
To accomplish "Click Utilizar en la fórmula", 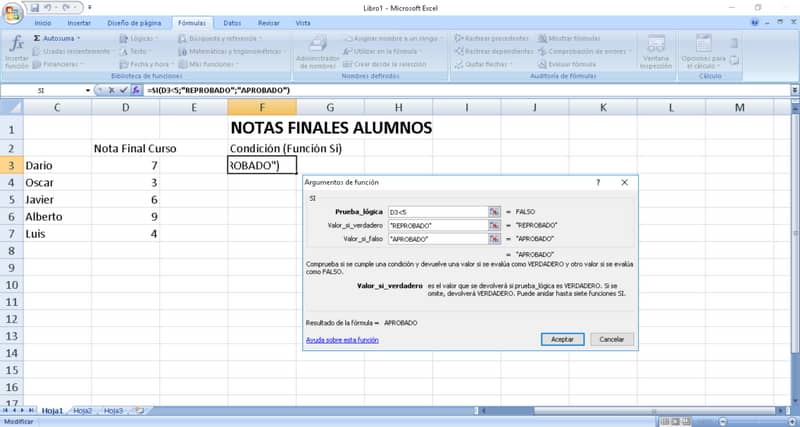I will tap(382, 52).
